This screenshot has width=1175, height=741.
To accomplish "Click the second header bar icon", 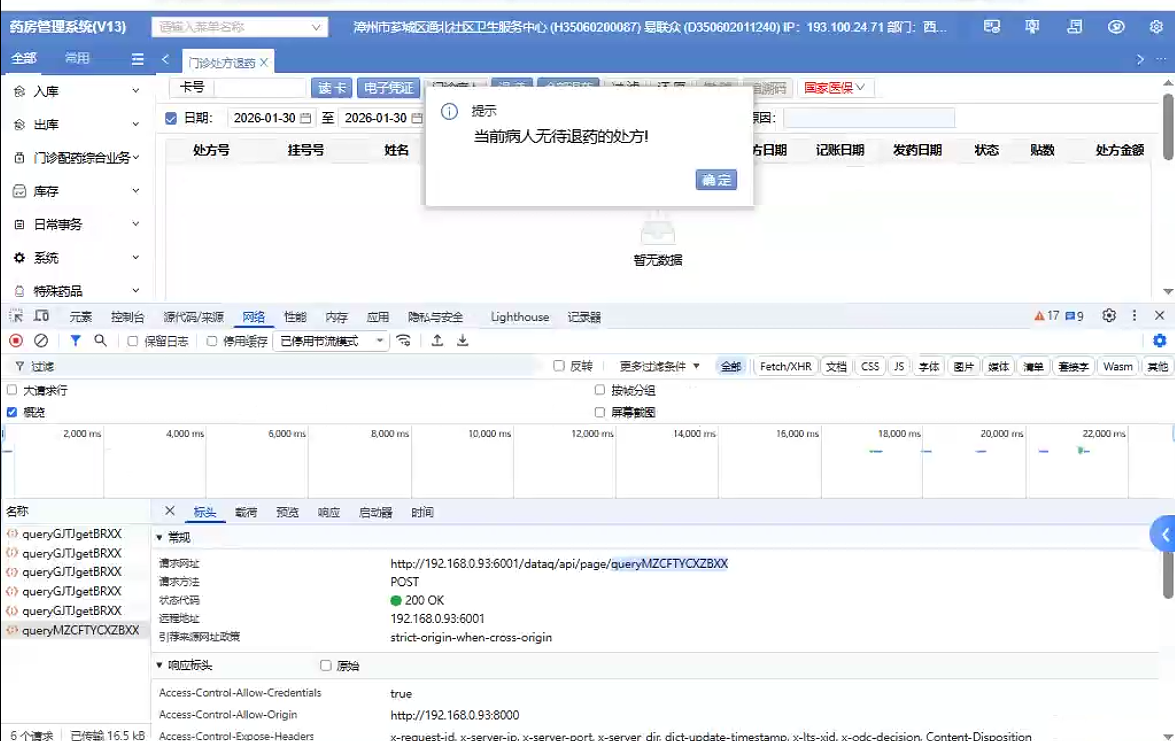I will (1033, 27).
